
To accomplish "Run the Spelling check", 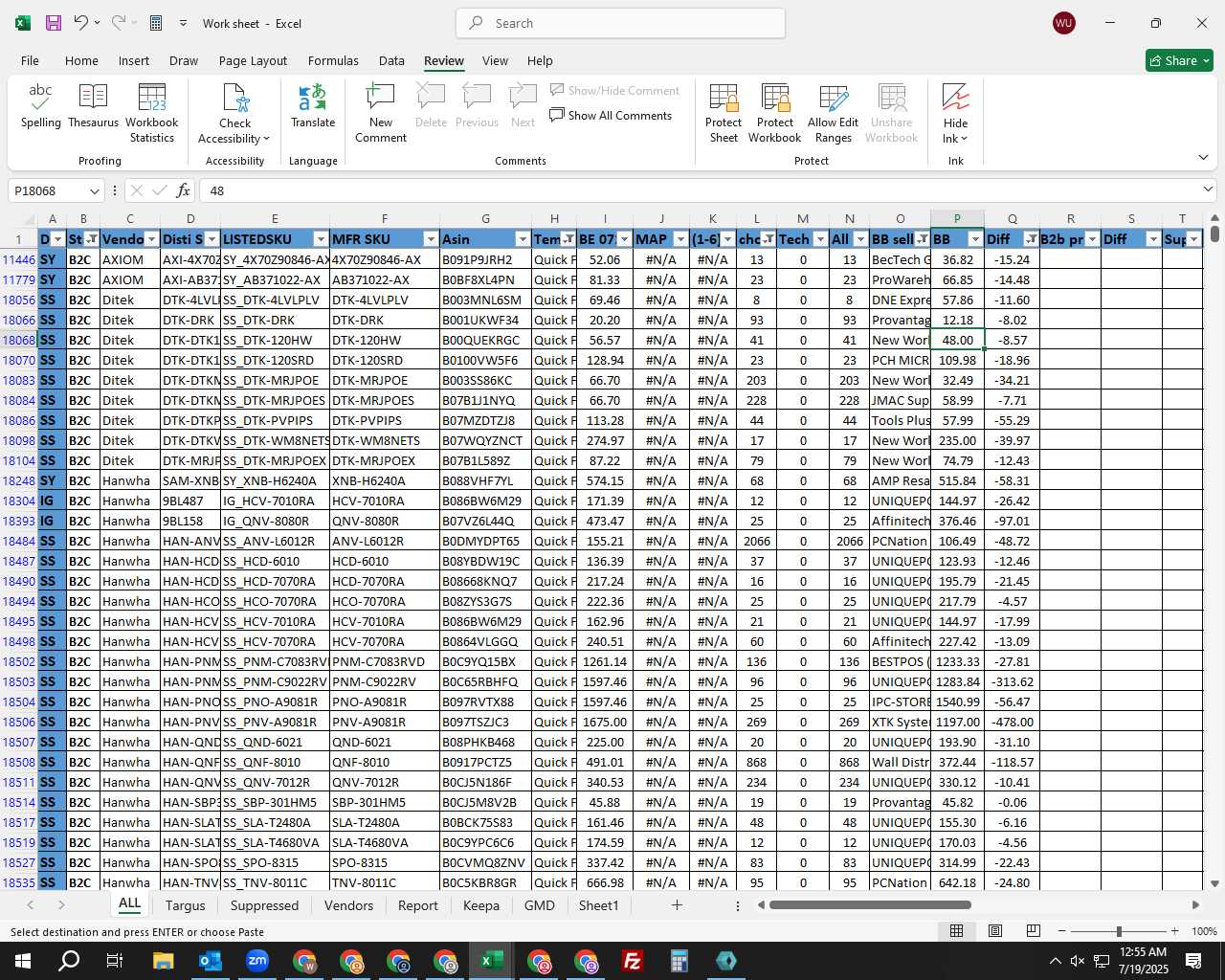I will coord(41,106).
